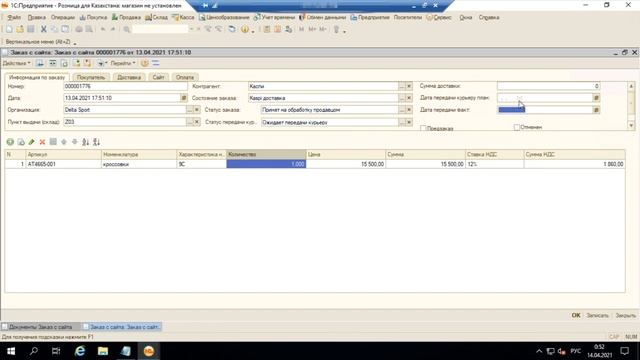Select the Количество cell with 1,000
The image size is (640, 360).
click(266, 164)
